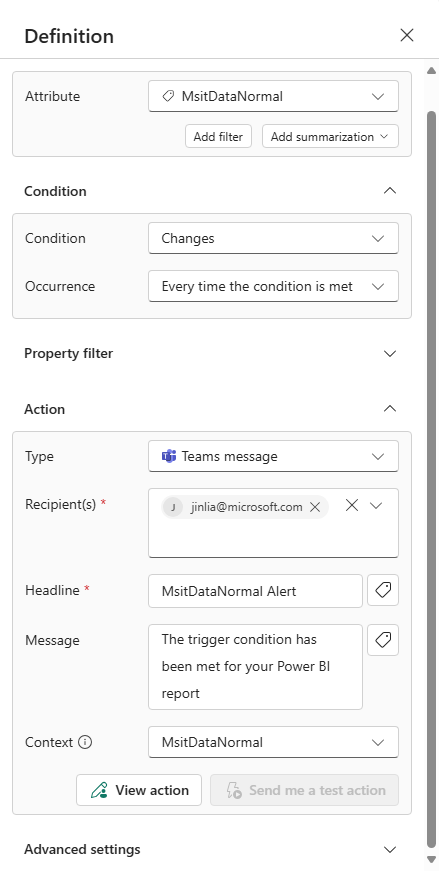Click the Teams icon in Type field
The height and width of the screenshot is (871, 439).
pyautogui.click(x=169, y=457)
